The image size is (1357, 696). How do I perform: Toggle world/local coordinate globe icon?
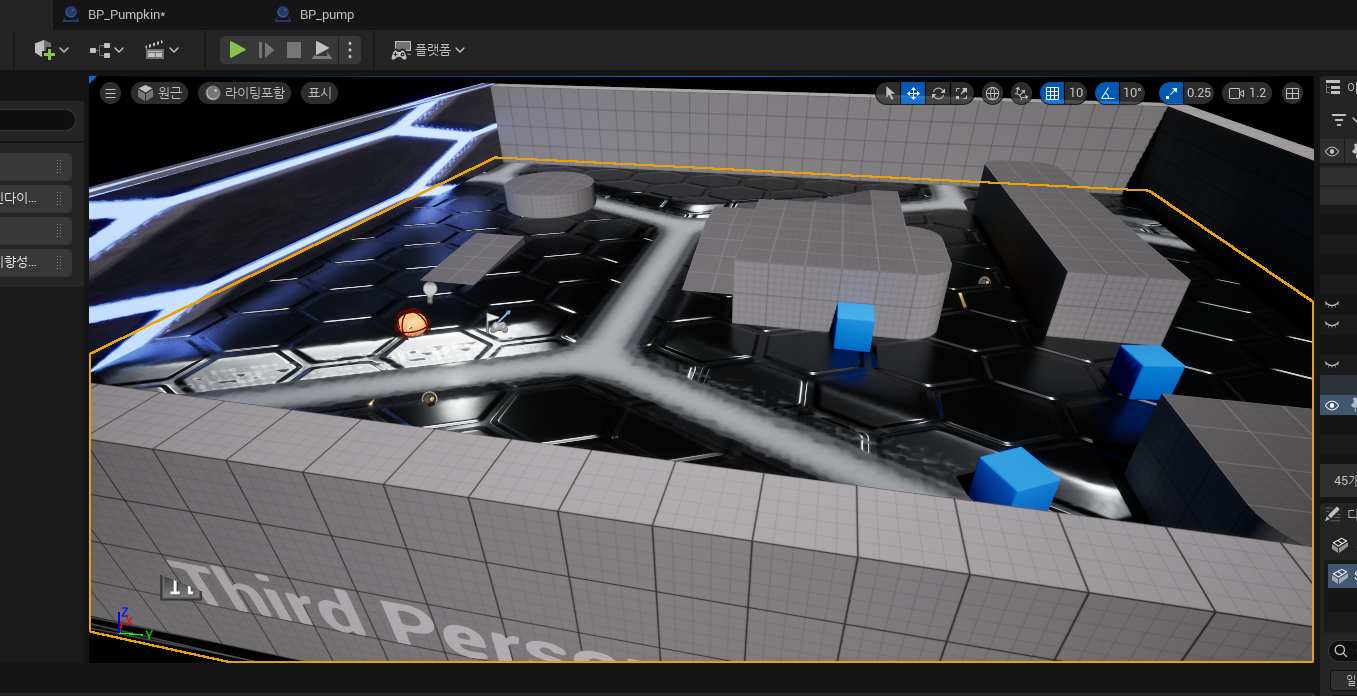[x=993, y=93]
